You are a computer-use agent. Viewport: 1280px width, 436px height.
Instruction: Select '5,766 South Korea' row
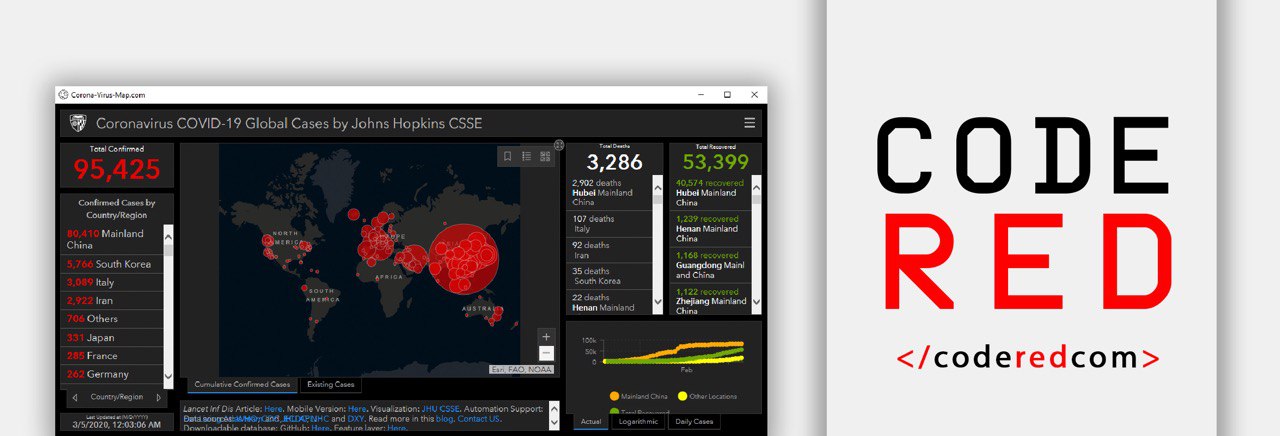[113, 264]
